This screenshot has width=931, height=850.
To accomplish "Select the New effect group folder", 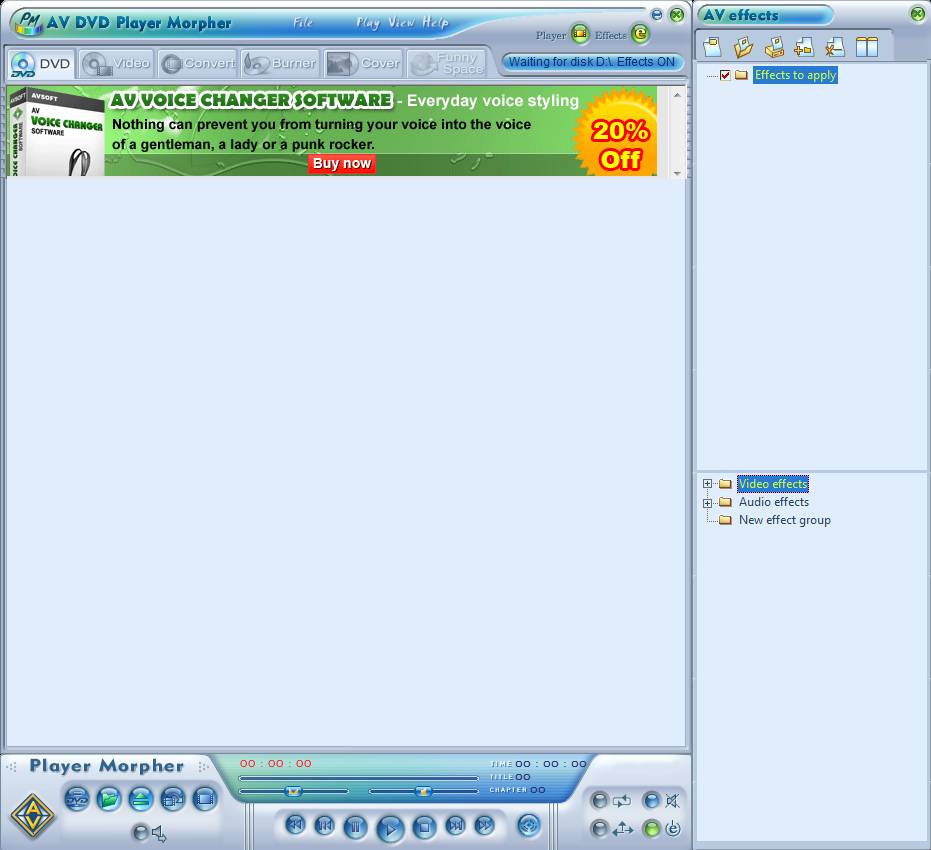I will (x=784, y=520).
